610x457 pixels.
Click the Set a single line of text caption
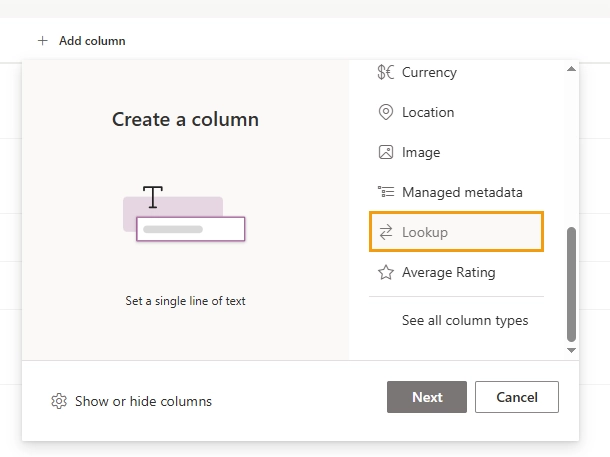(185, 301)
